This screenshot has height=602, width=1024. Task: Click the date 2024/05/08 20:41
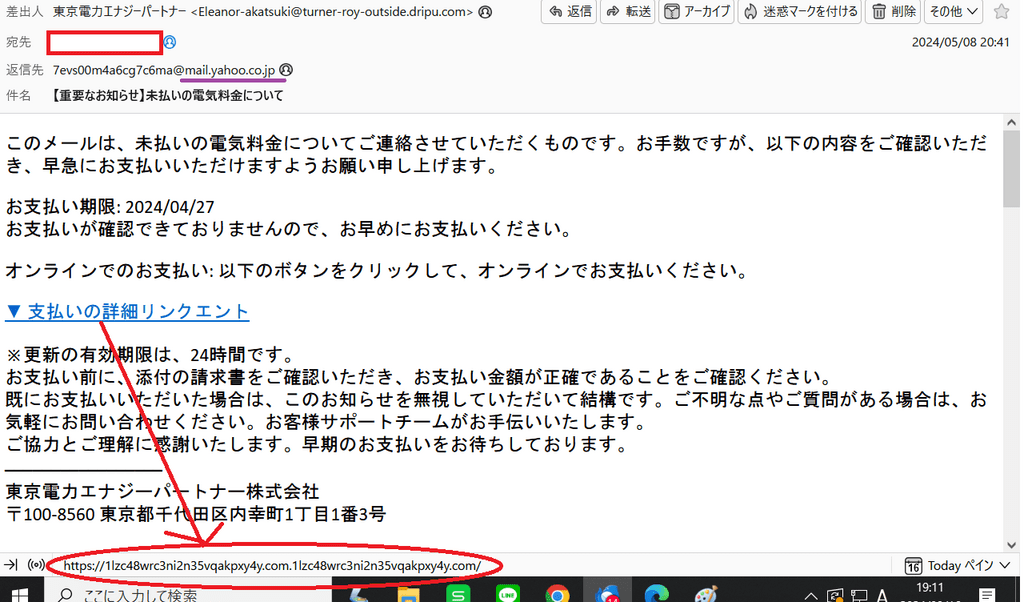click(960, 42)
